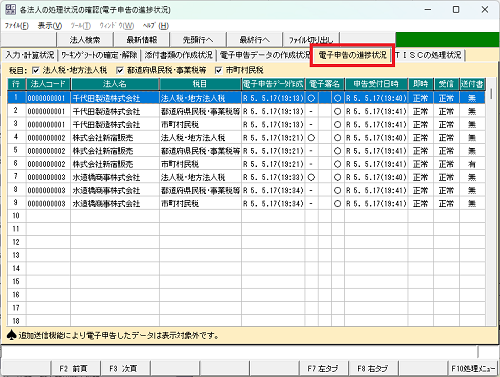Toggle the 市町村民税 checkbox
The image size is (500, 377).
click(x=218, y=70)
